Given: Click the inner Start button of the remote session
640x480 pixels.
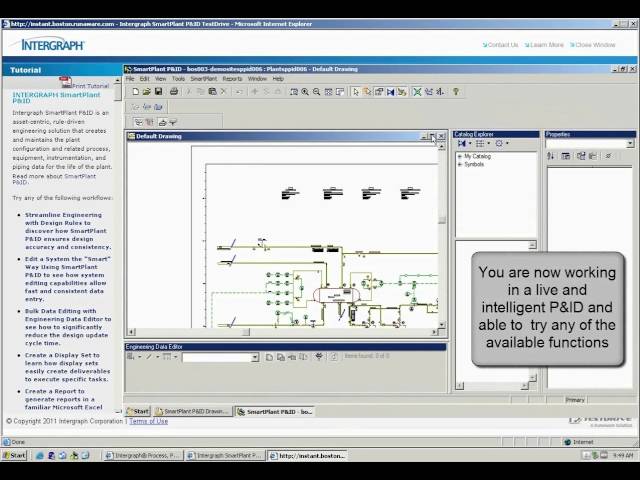Looking at the screenshot, I should 138,411.
